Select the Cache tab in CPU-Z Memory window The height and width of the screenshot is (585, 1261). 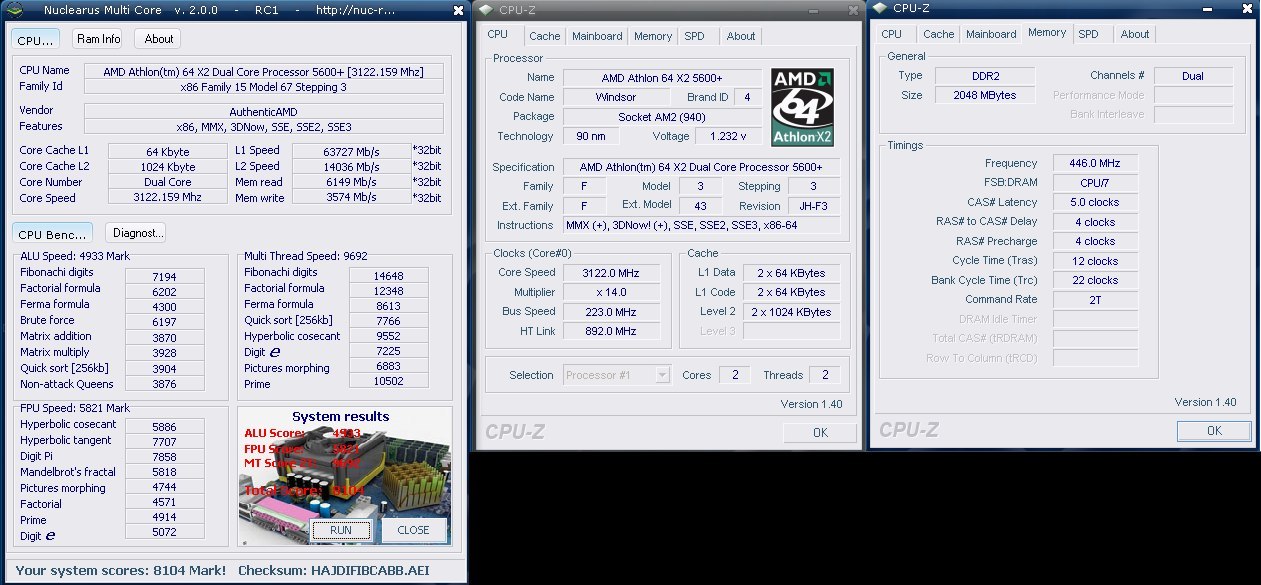(939, 34)
